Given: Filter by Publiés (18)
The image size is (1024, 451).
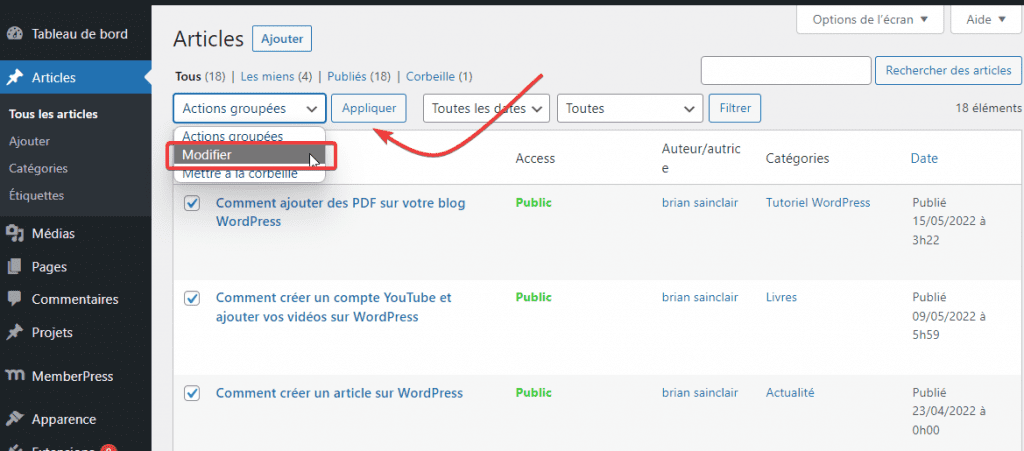Looking at the screenshot, I should click(x=359, y=76).
